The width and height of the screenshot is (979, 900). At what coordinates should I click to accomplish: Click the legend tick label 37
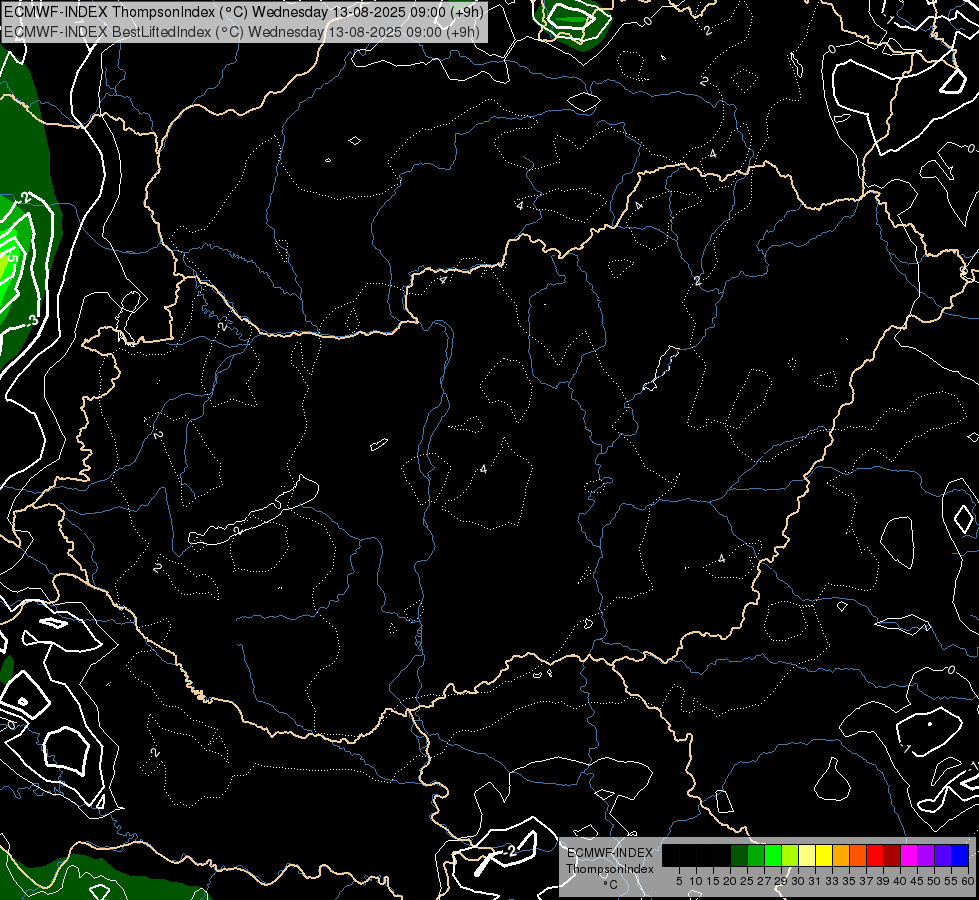coord(867,881)
